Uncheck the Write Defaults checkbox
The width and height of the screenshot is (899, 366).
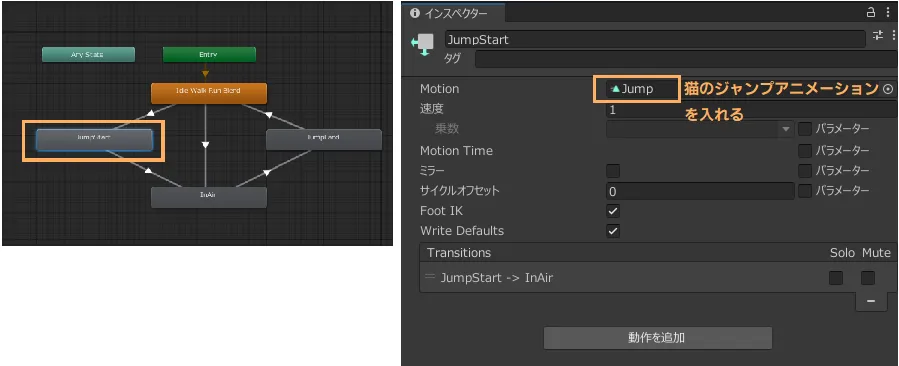(x=613, y=231)
